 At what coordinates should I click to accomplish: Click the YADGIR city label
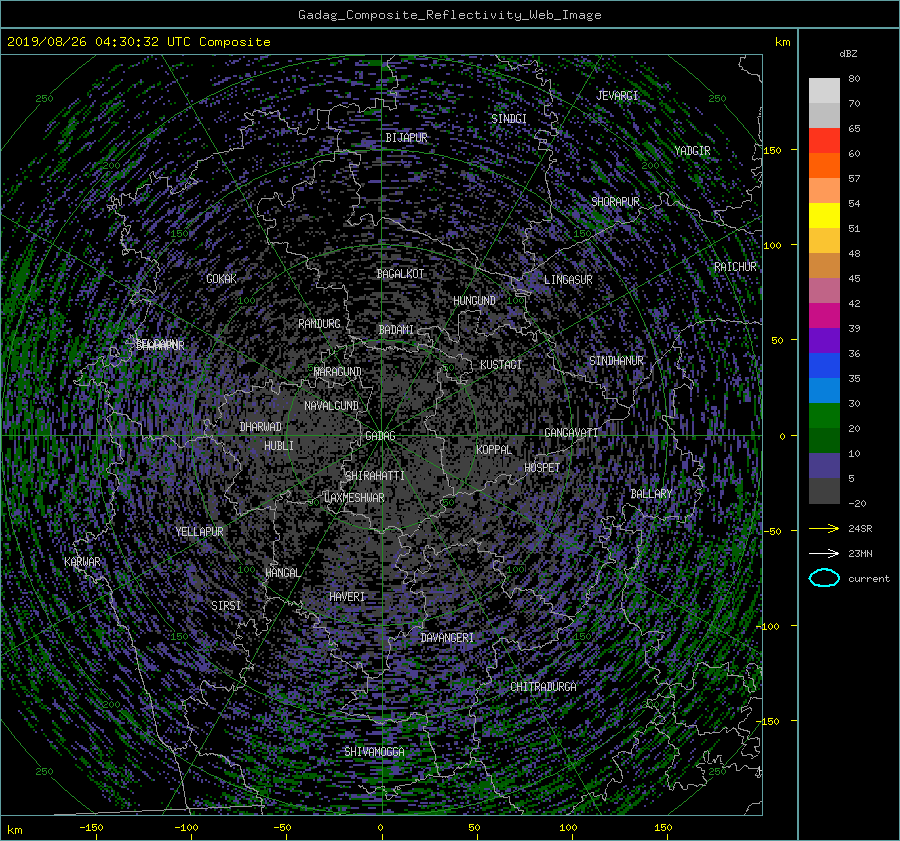pos(692,151)
